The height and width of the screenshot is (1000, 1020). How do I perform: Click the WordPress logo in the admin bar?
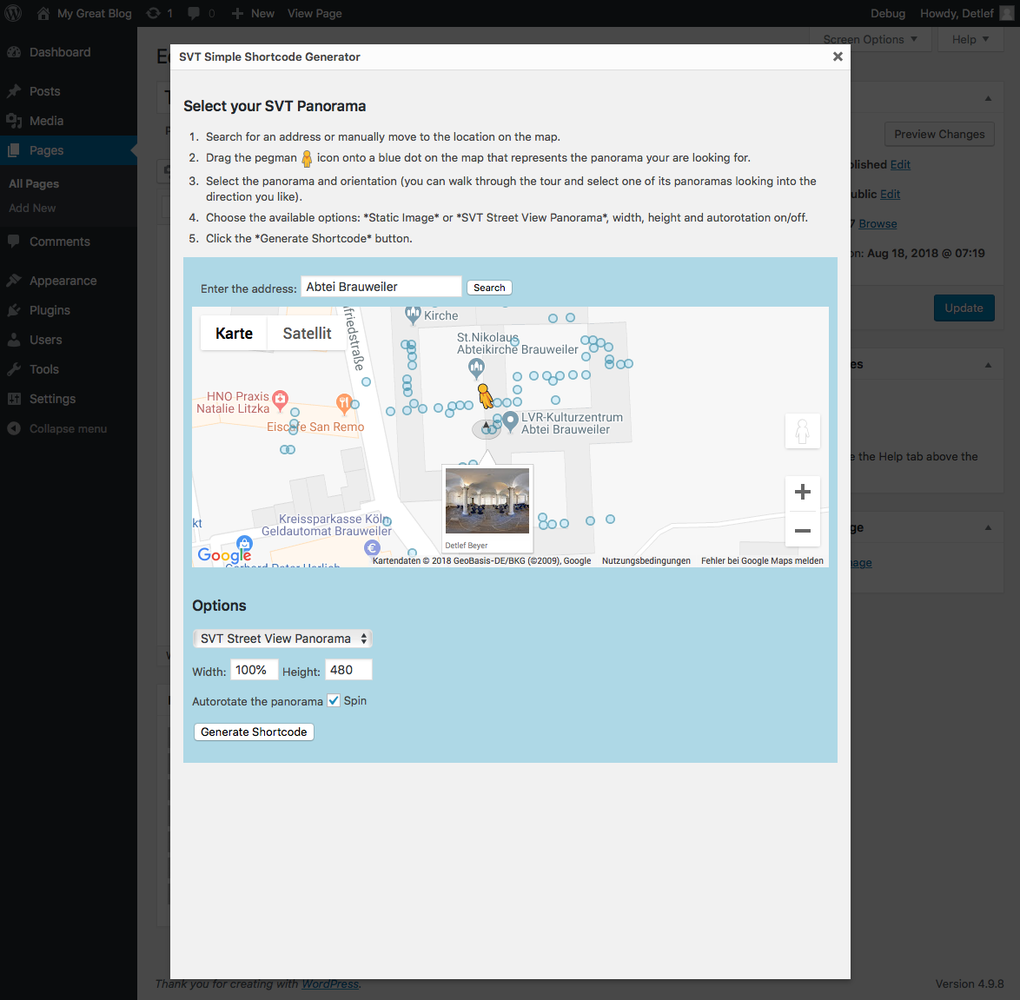[14, 13]
